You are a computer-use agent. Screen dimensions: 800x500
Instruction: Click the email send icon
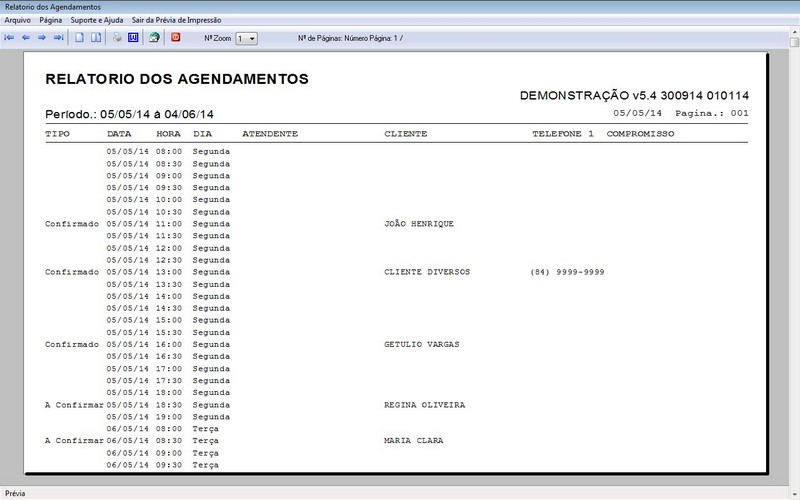coord(154,38)
